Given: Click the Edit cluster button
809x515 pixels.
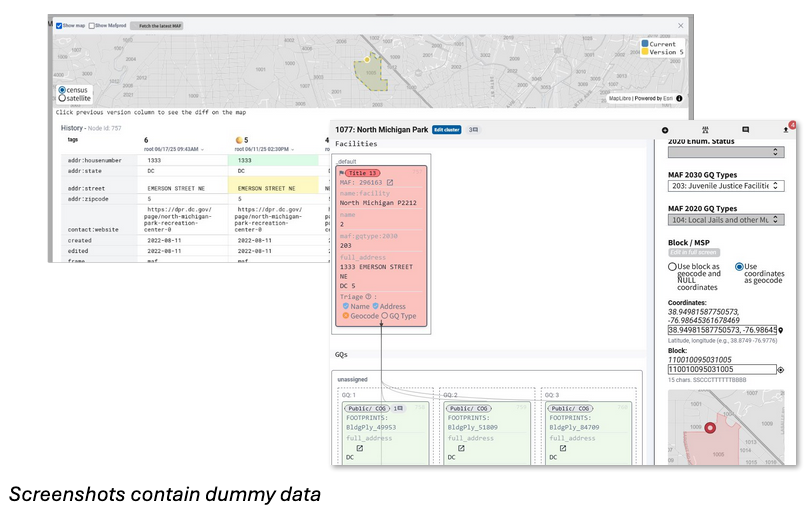Looking at the screenshot, I should click(446, 130).
